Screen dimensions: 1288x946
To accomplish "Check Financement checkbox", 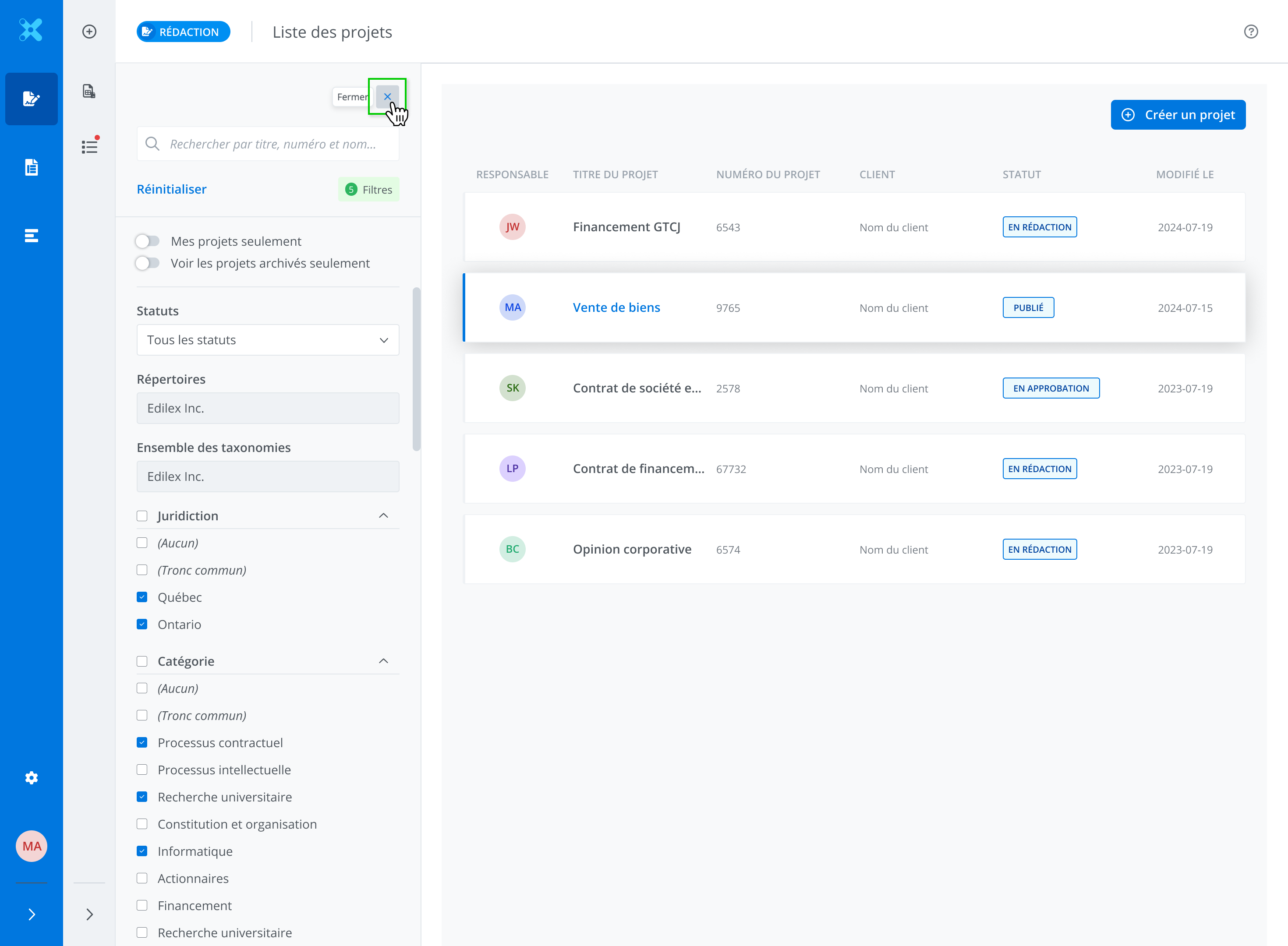I will [x=142, y=905].
